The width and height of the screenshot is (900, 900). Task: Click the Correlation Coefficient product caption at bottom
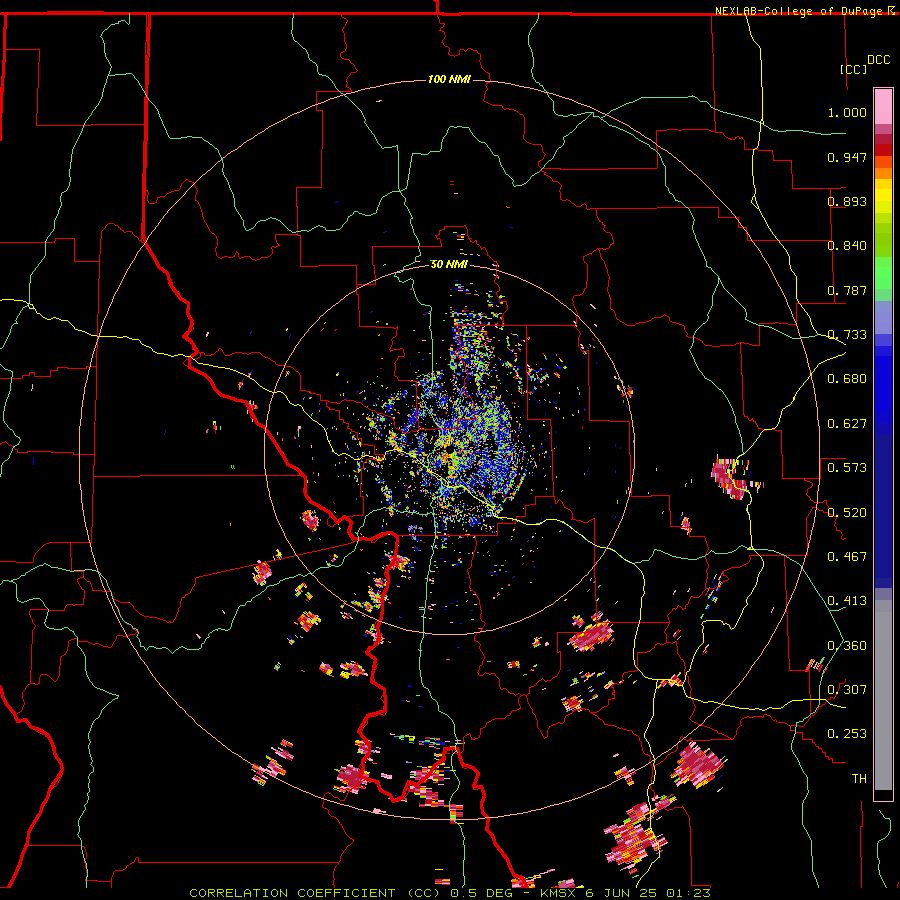pyautogui.click(x=450, y=893)
